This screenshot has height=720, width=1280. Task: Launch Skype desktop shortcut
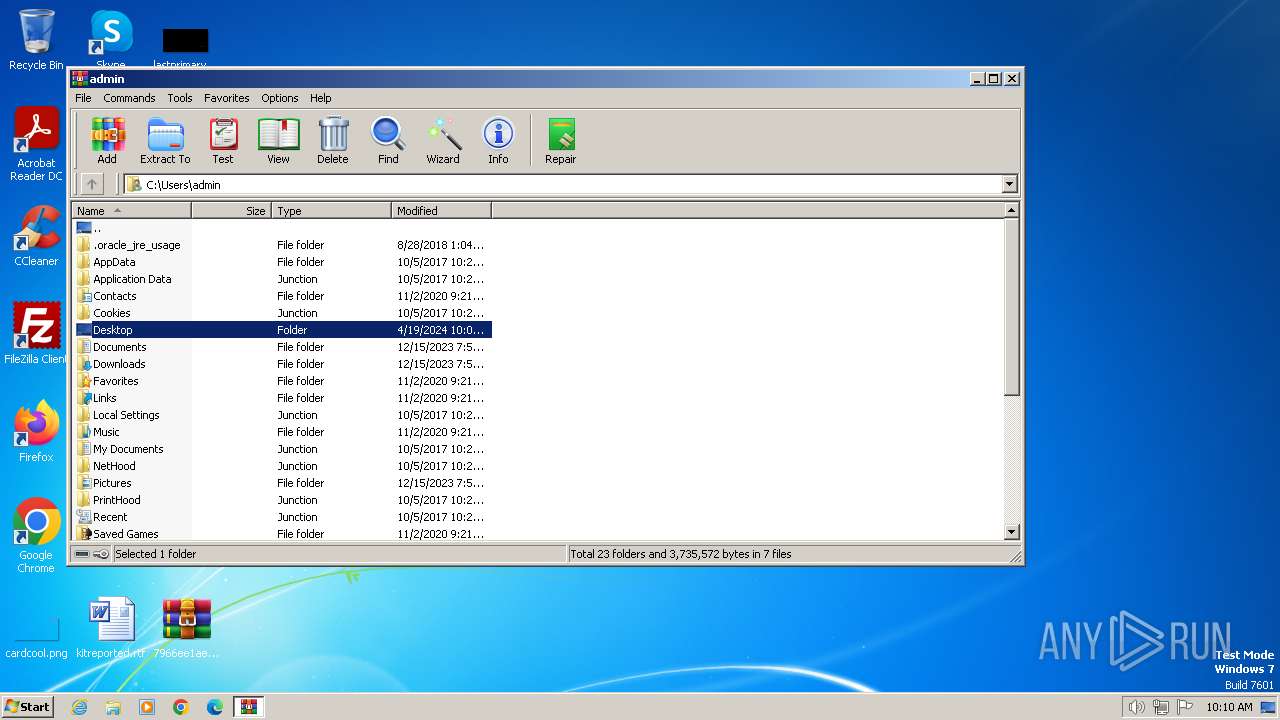[110, 40]
